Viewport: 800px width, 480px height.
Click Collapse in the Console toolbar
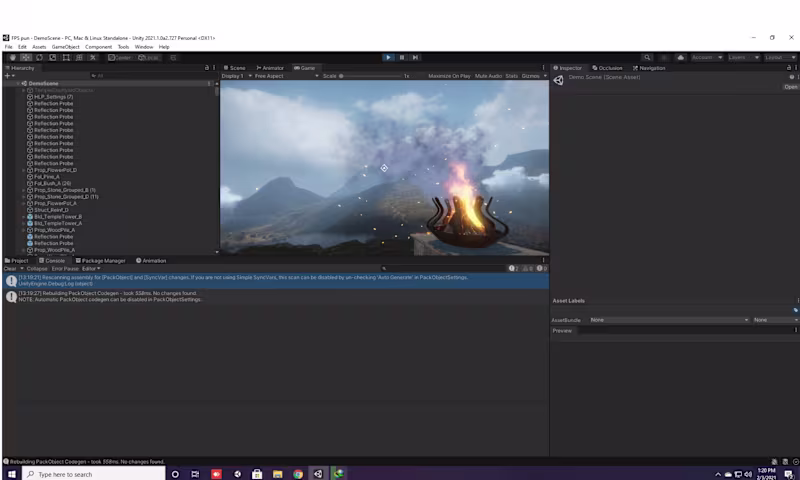click(37, 268)
